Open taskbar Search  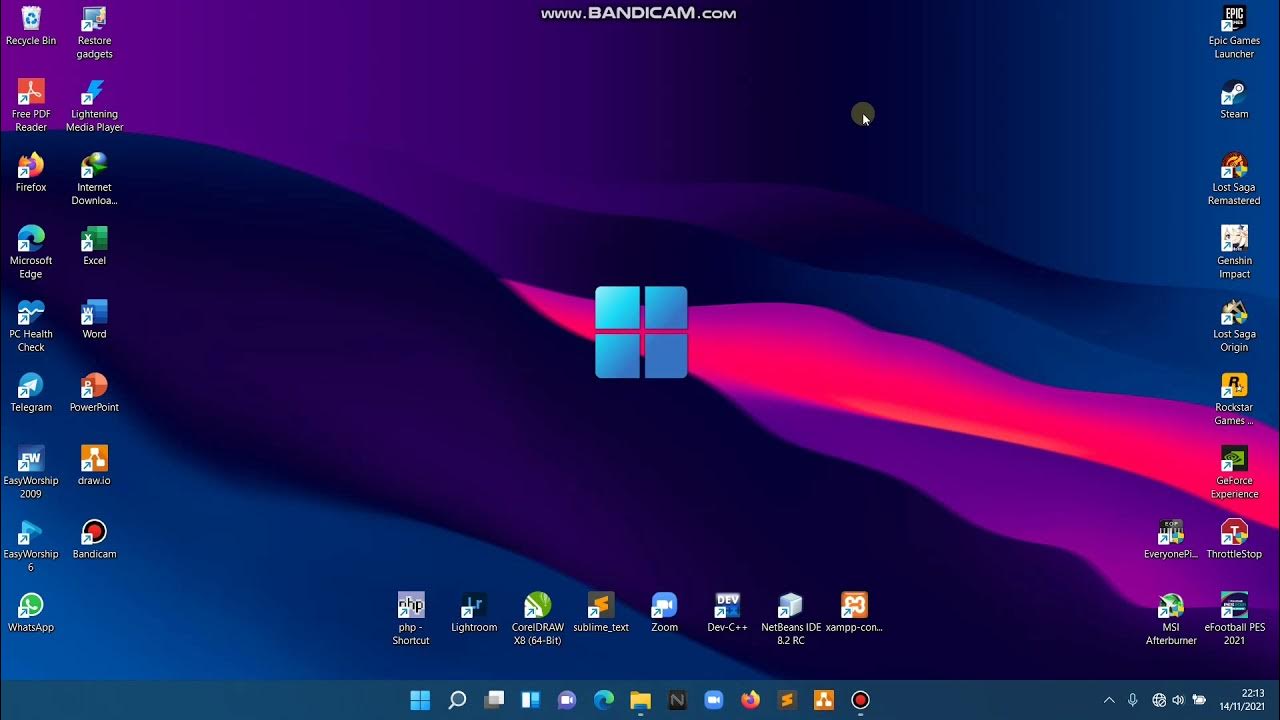(457, 700)
